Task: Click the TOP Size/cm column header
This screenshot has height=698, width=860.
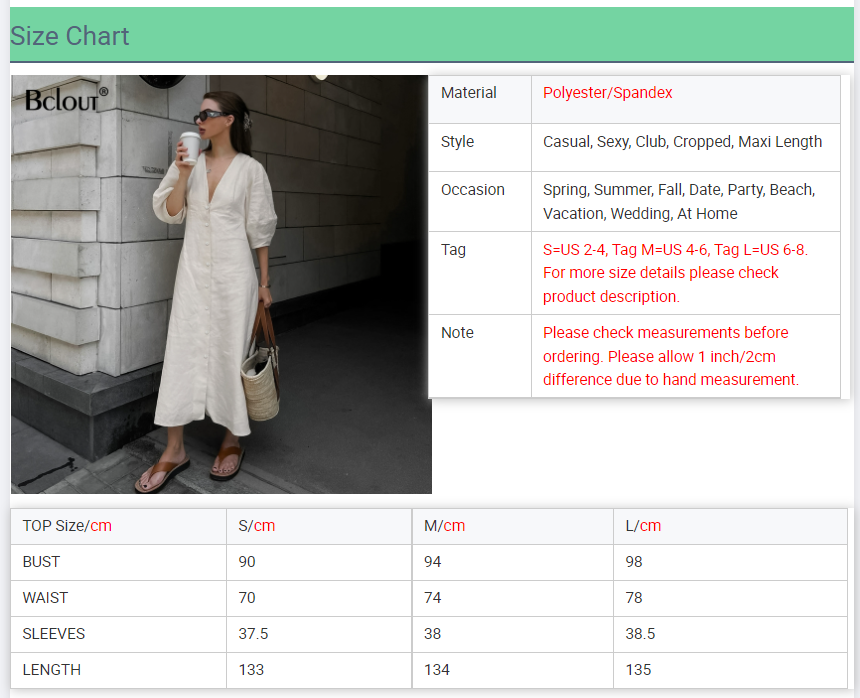Action: pos(67,526)
